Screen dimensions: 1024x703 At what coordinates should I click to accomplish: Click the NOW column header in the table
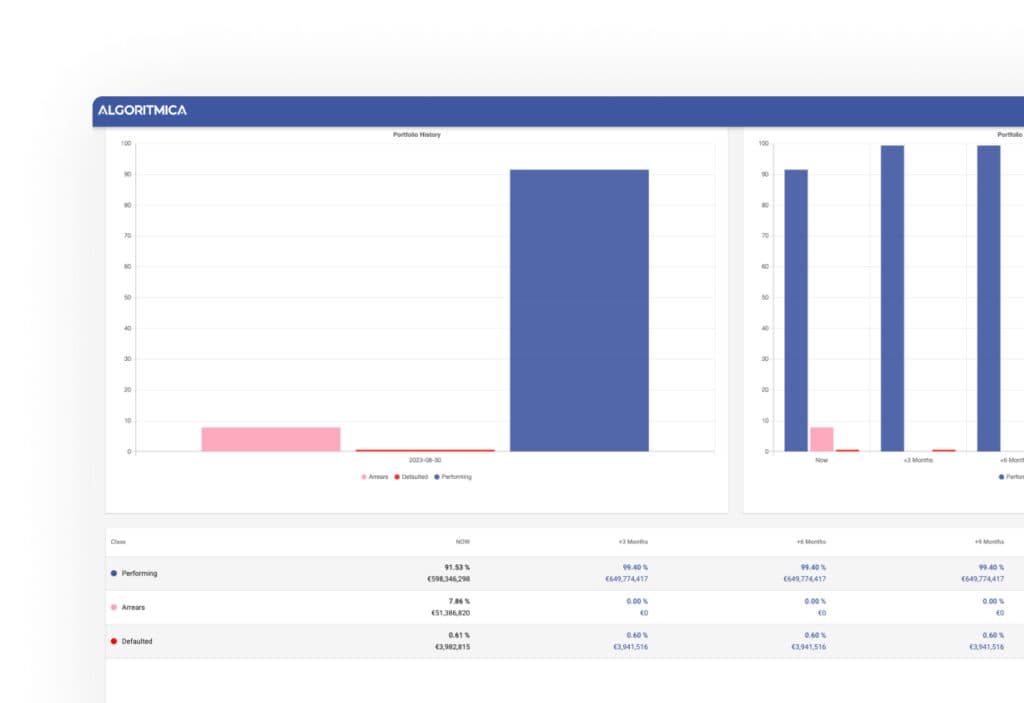click(462, 542)
